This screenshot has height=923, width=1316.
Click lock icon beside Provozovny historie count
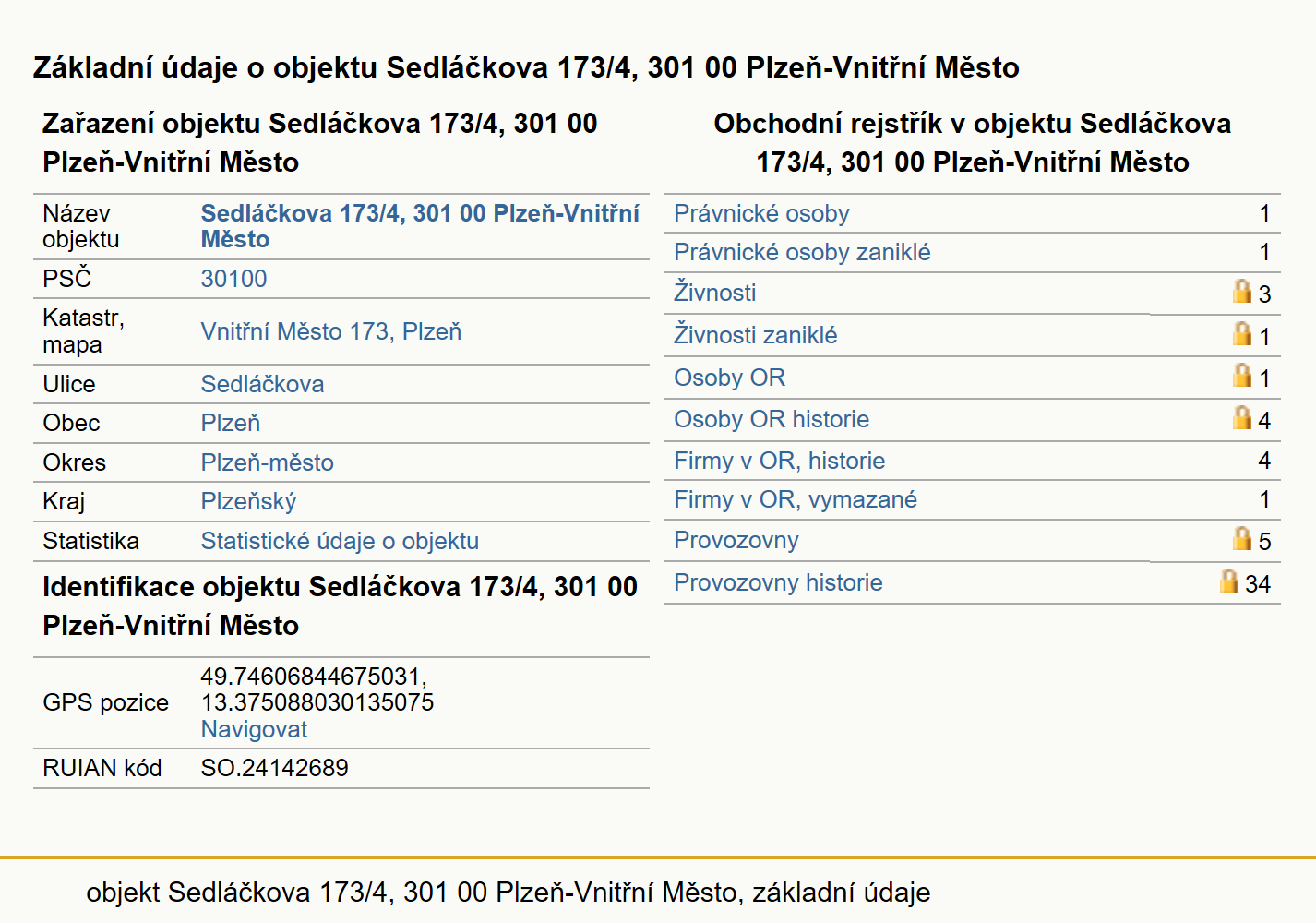click(x=1228, y=581)
